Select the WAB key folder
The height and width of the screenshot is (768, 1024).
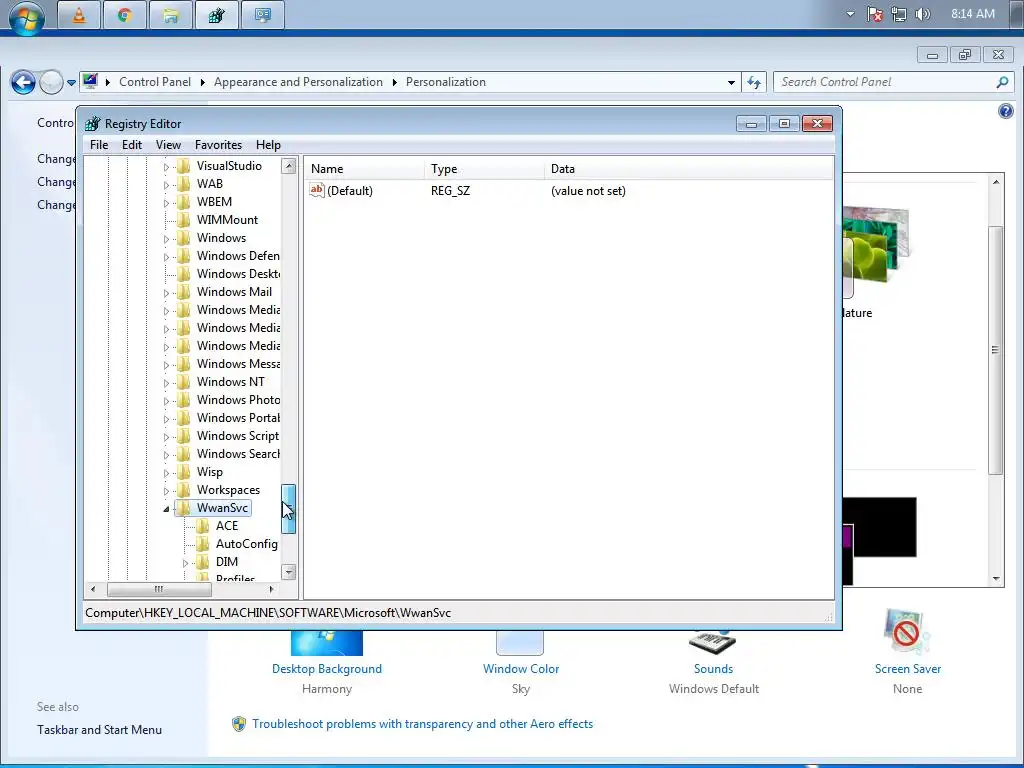[x=210, y=184]
